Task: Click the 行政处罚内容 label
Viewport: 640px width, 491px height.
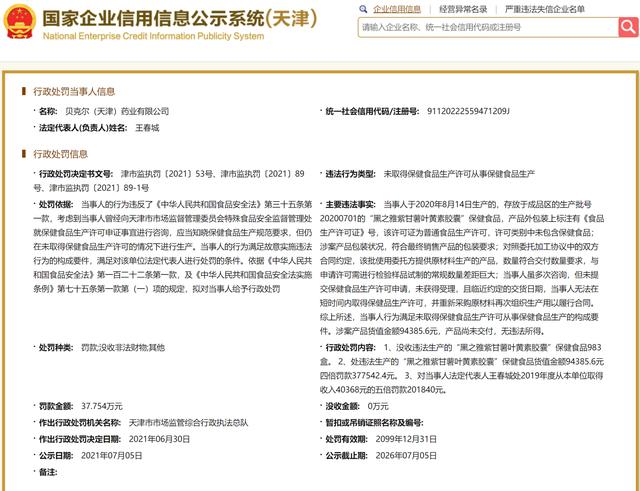Action: click(351, 347)
